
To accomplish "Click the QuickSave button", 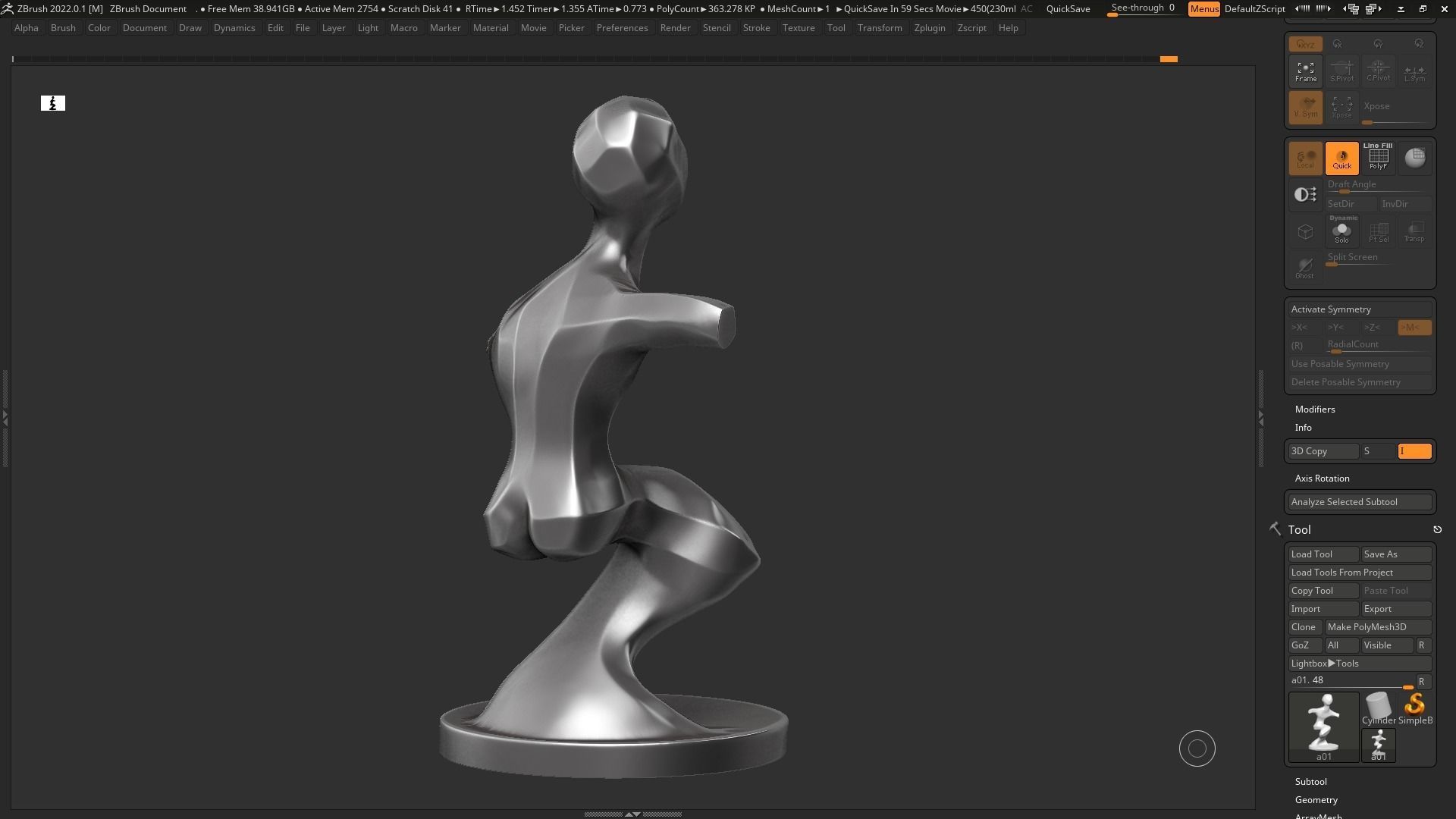I will click(1068, 9).
